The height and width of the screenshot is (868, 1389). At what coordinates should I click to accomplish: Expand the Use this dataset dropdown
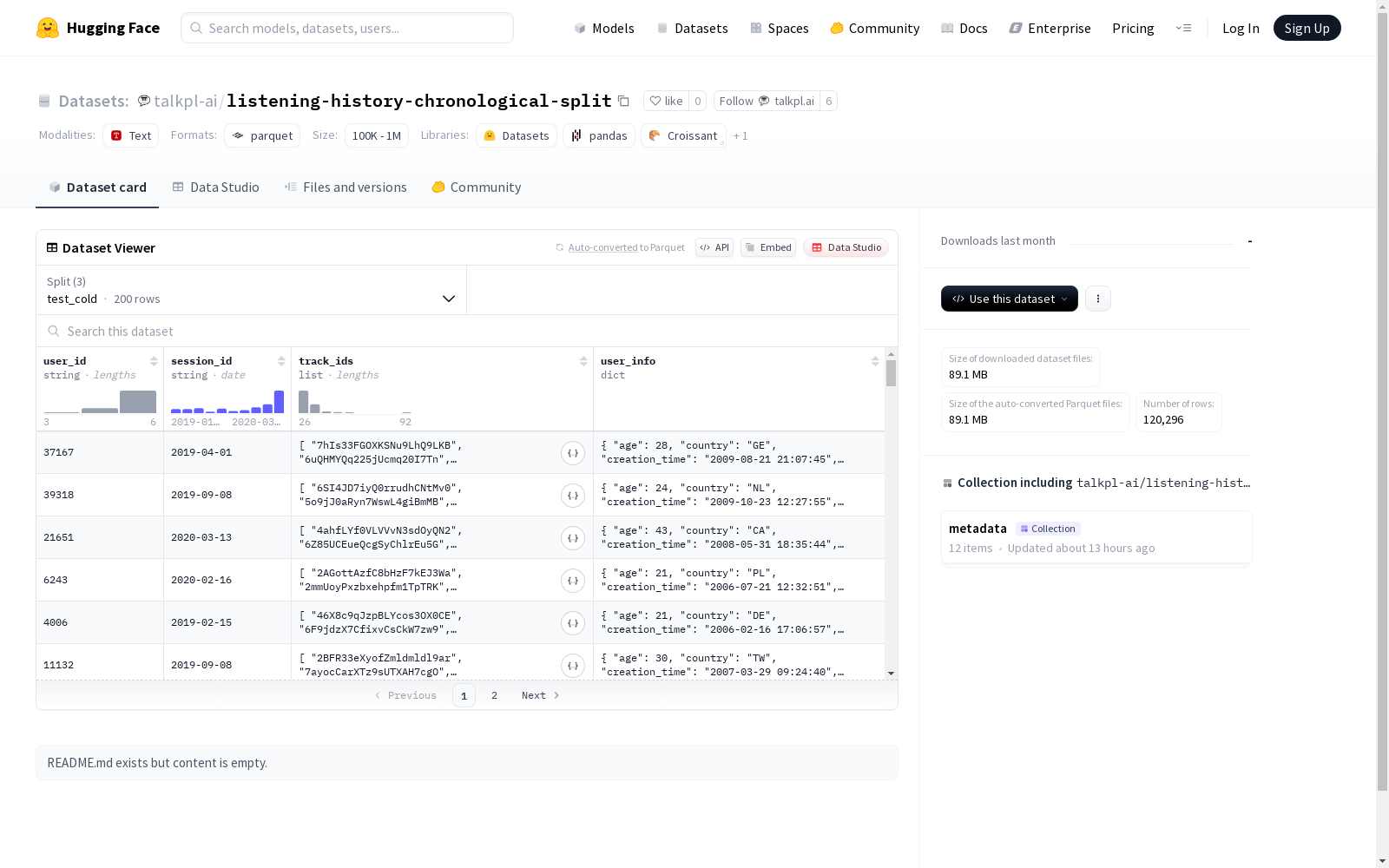click(1010, 299)
